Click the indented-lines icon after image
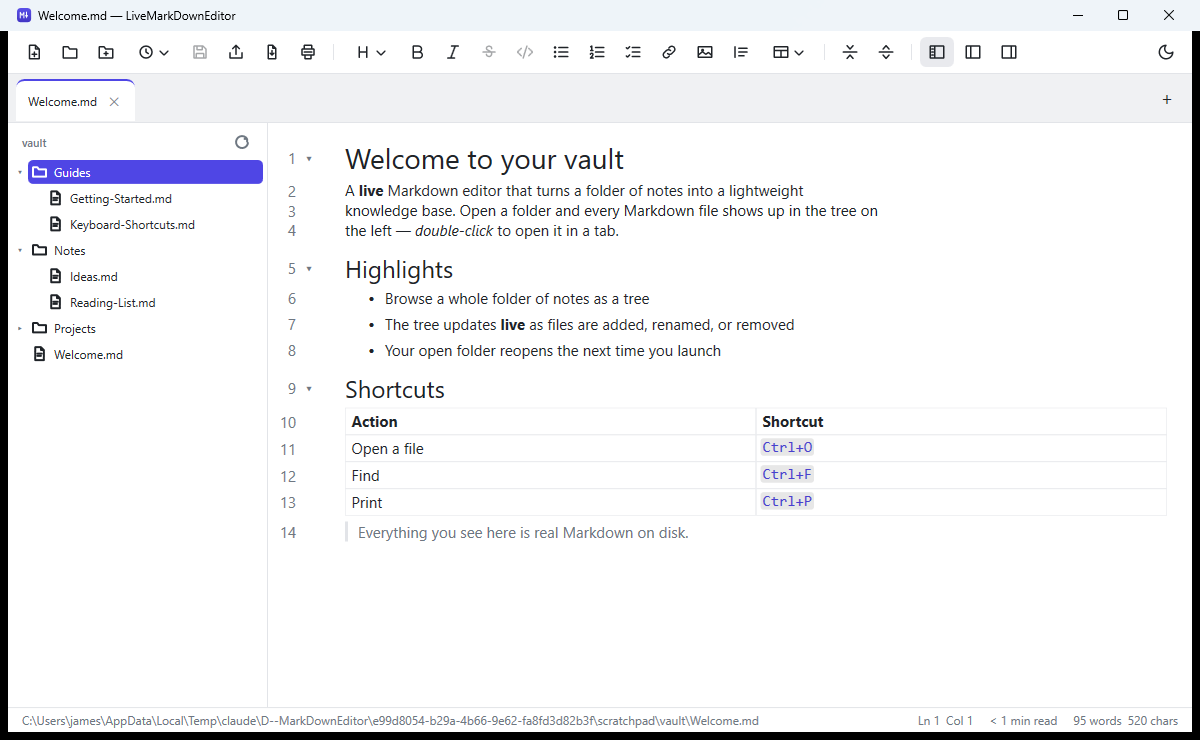 coord(741,53)
